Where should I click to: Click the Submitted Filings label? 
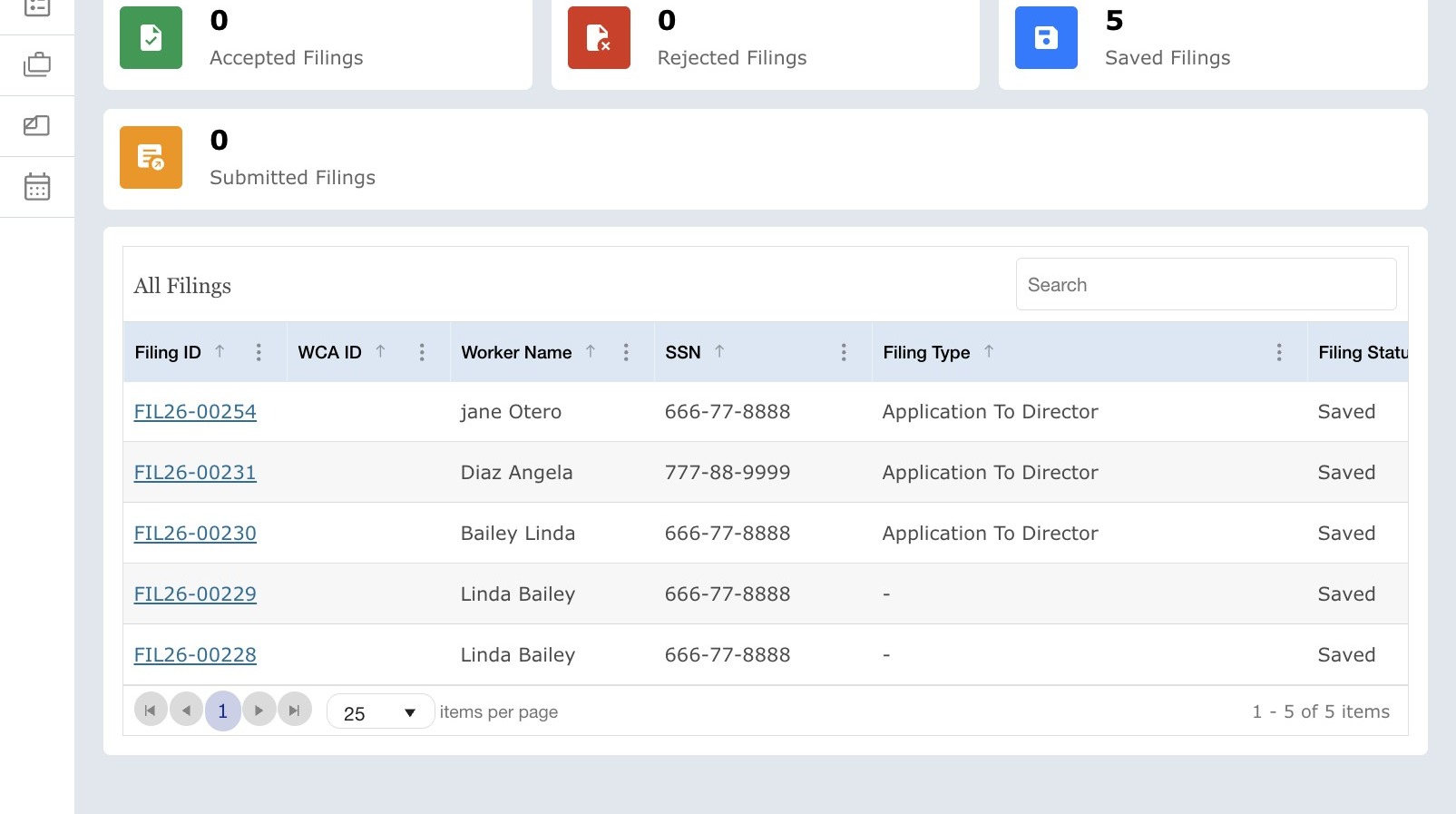click(x=292, y=178)
